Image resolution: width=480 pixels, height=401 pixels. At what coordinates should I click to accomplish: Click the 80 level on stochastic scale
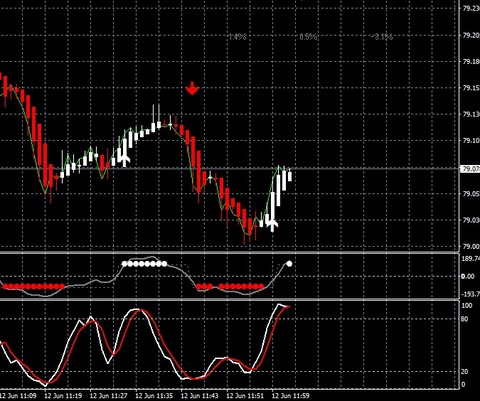point(465,319)
